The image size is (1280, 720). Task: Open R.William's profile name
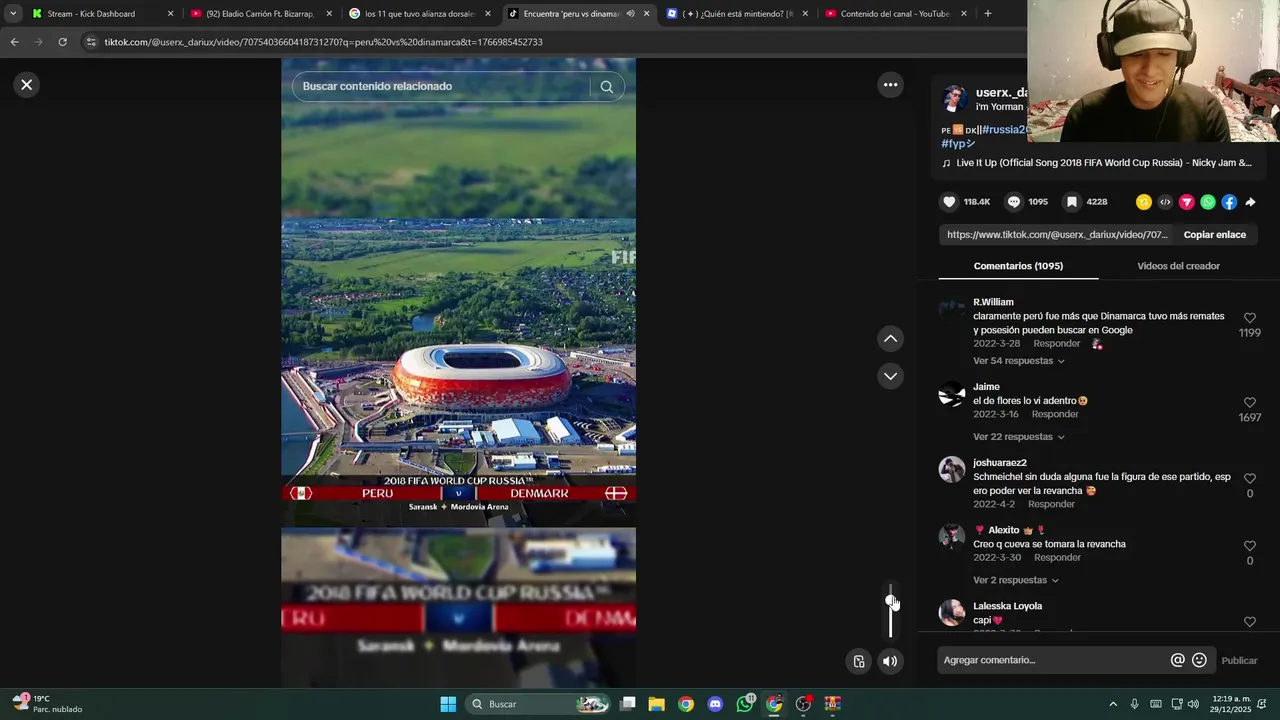tap(993, 302)
